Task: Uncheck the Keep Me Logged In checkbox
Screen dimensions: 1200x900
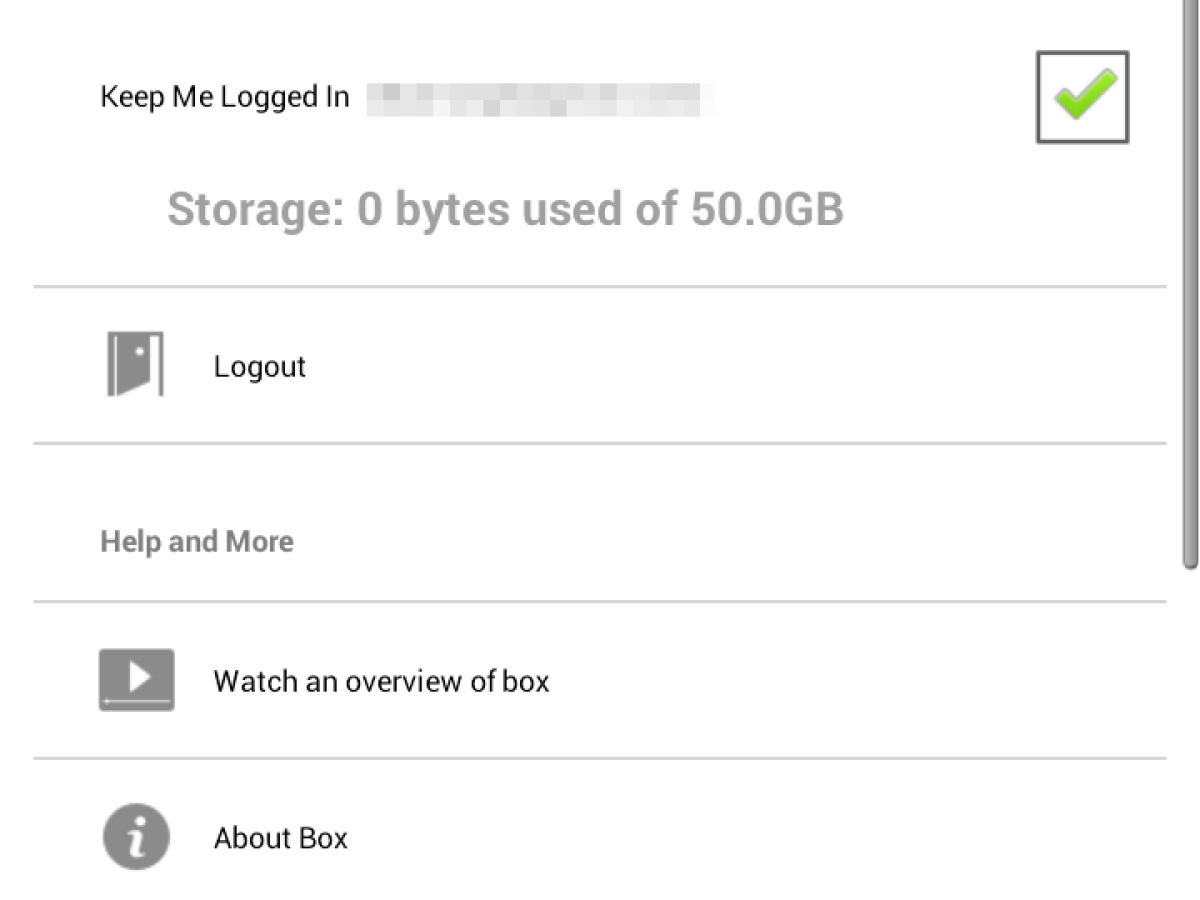Action: point(1082,98)
